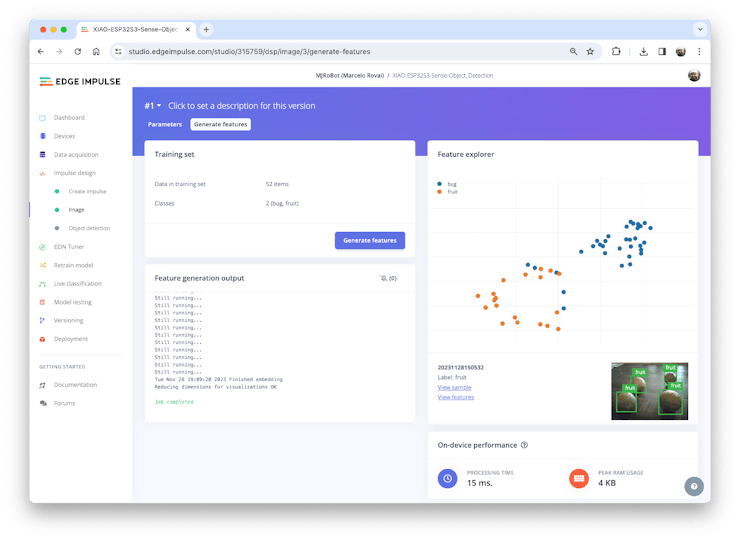Open Retrain model page

[73, 265]
